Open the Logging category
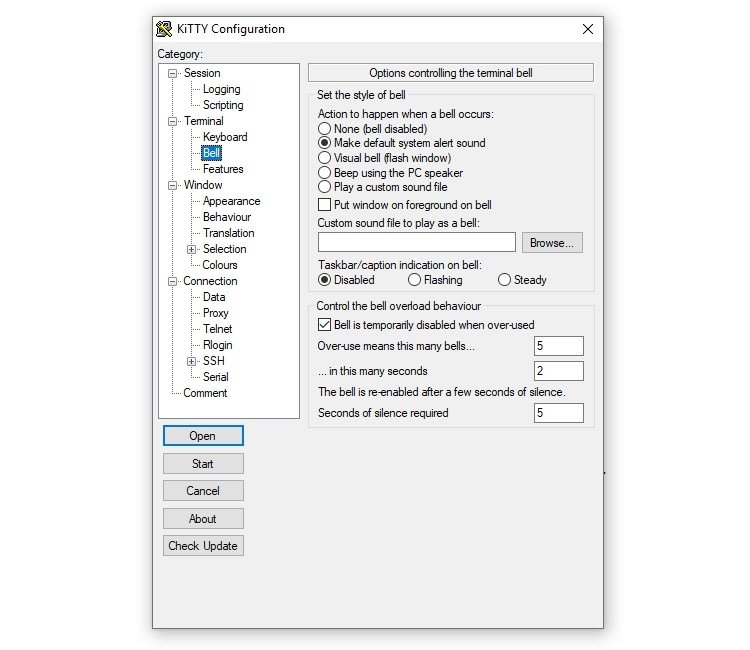 click(x=221, y=89)
